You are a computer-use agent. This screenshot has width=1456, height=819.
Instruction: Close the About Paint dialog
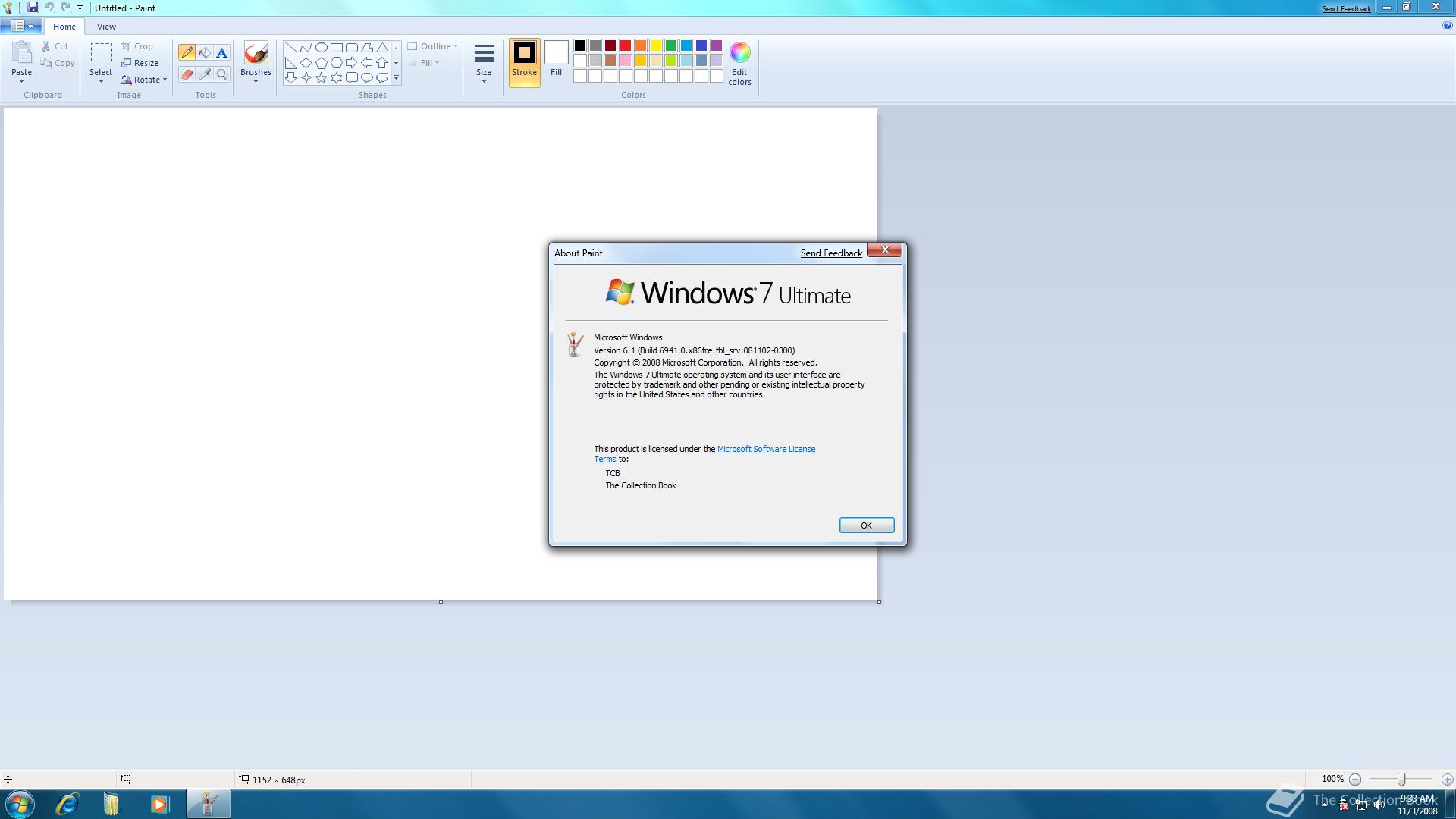coord(884,250)
